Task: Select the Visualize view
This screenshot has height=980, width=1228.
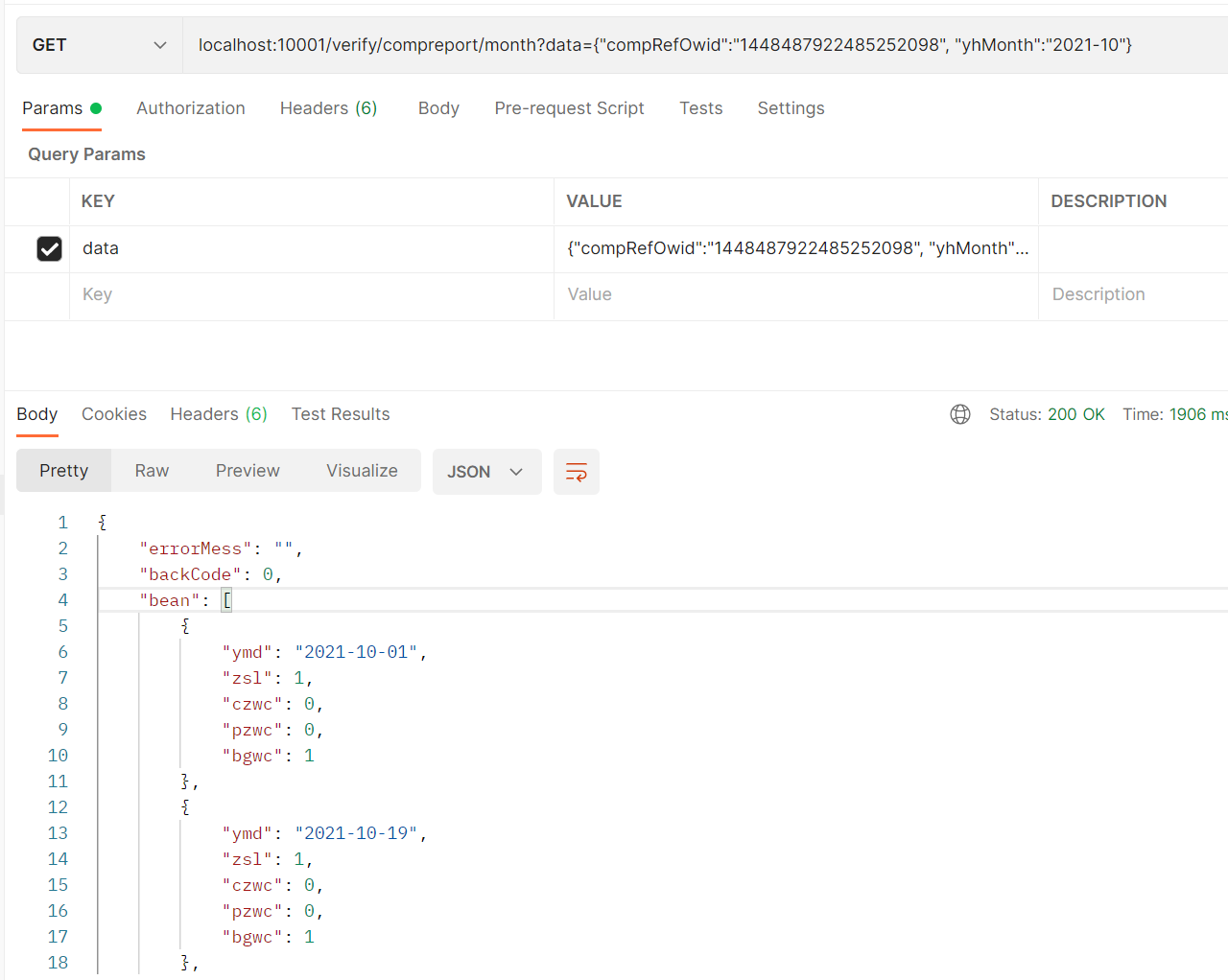Action: click(362, 471)
